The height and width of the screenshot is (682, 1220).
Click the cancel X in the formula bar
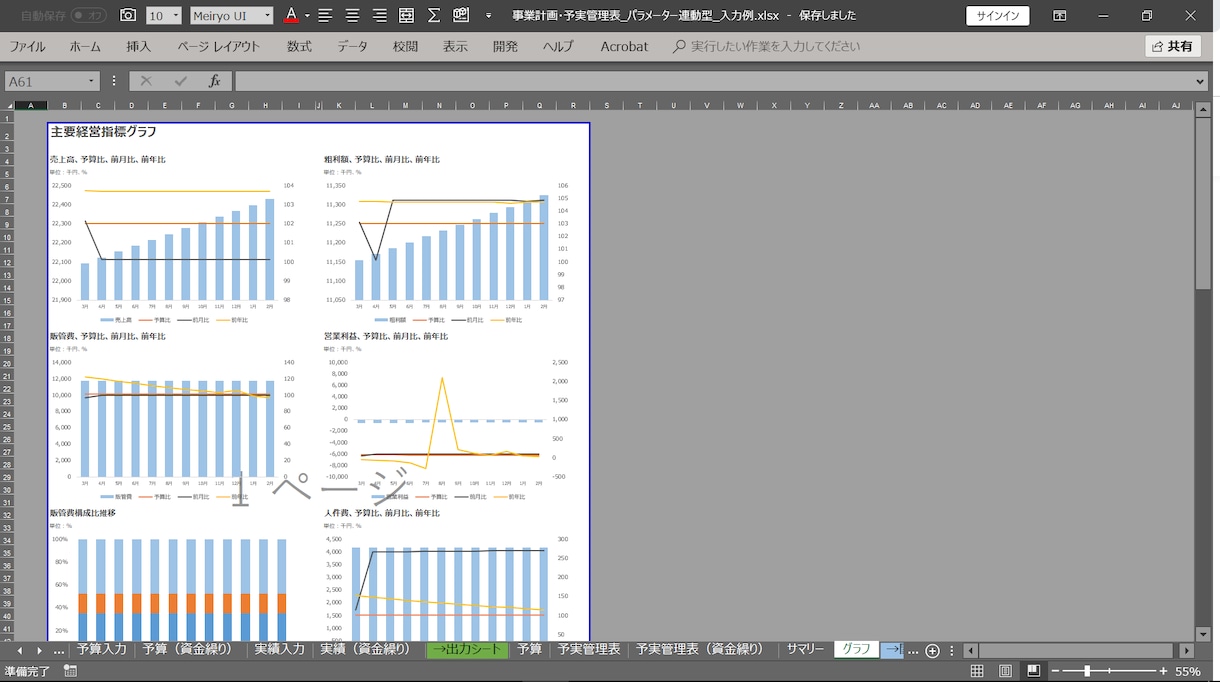tap(146, 81)
